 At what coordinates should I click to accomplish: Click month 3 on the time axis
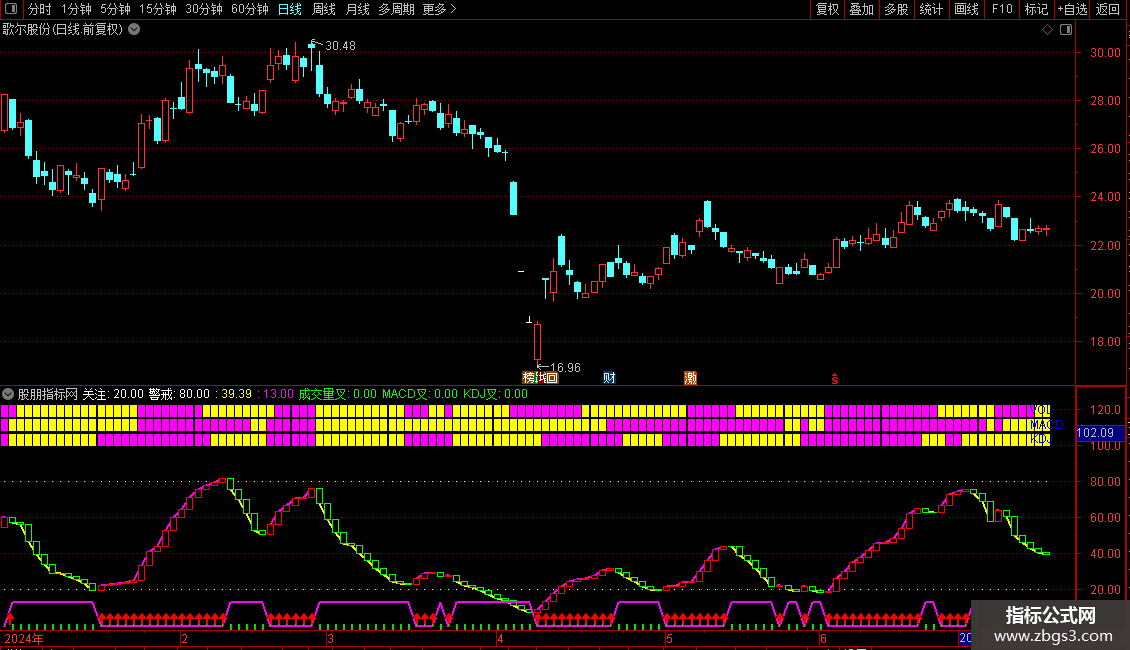[x=330, y=639]
